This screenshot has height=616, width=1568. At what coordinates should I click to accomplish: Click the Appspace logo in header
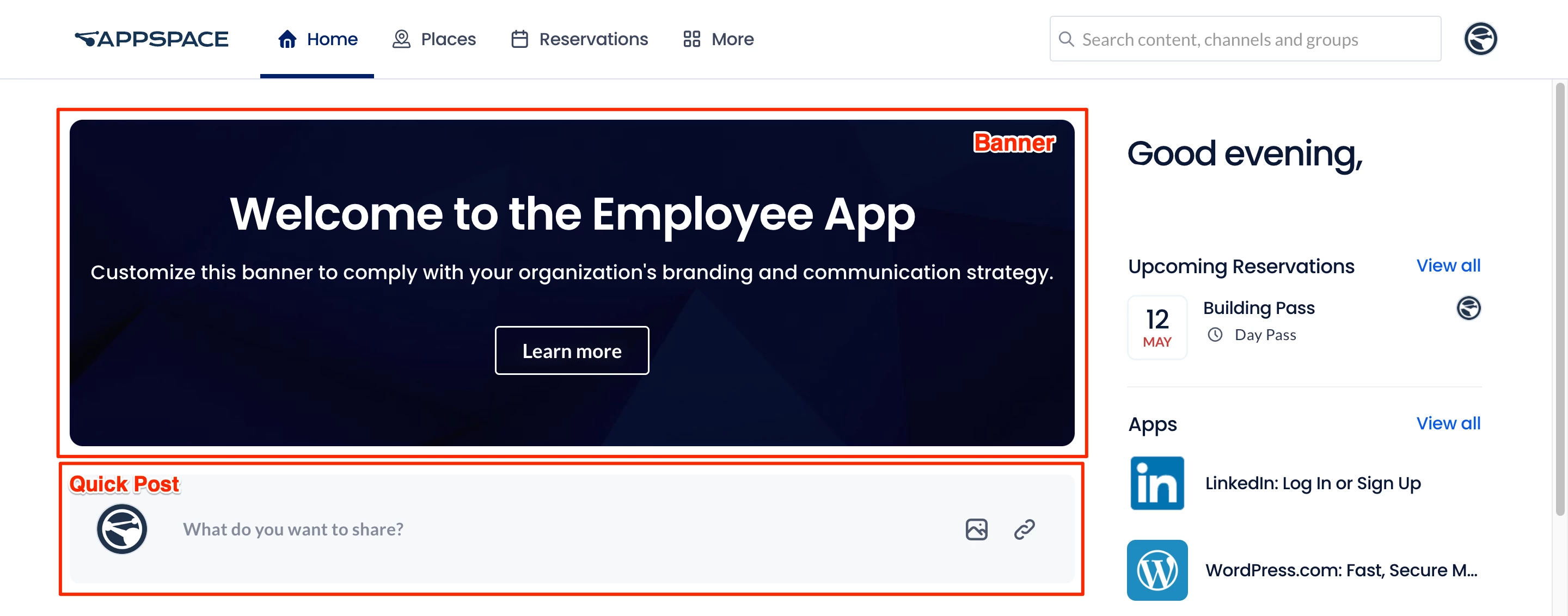point(151,39)
